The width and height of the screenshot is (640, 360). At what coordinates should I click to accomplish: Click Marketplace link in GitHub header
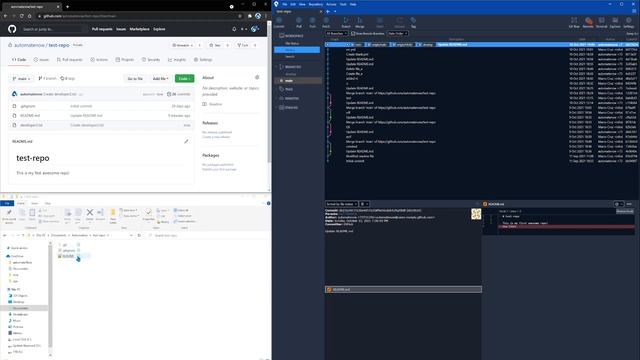pos(140,29)
